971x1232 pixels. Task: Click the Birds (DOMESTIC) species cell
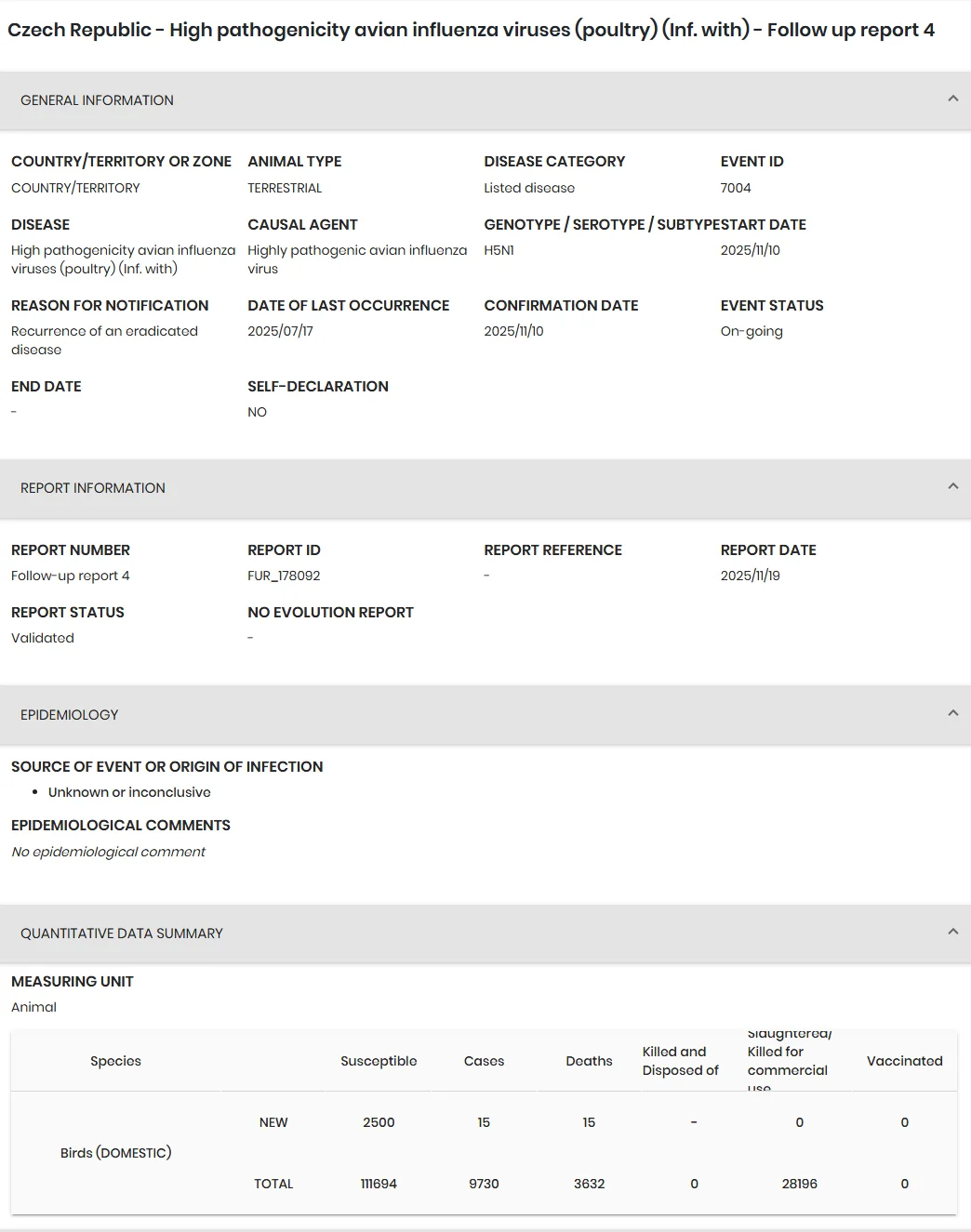pyautogui.click(x=115, y=1153)
